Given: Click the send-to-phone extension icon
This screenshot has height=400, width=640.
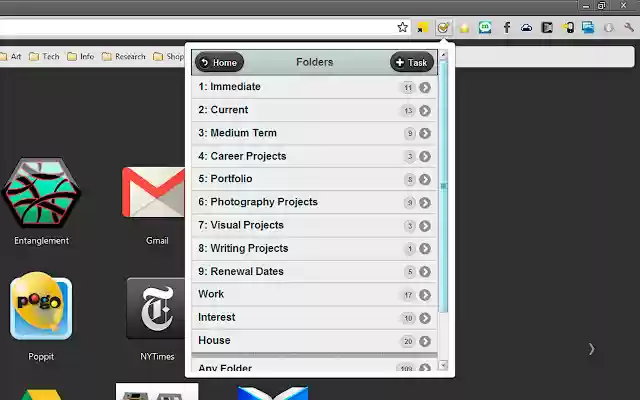Looking at the screenshot, I should coord(568,28).
